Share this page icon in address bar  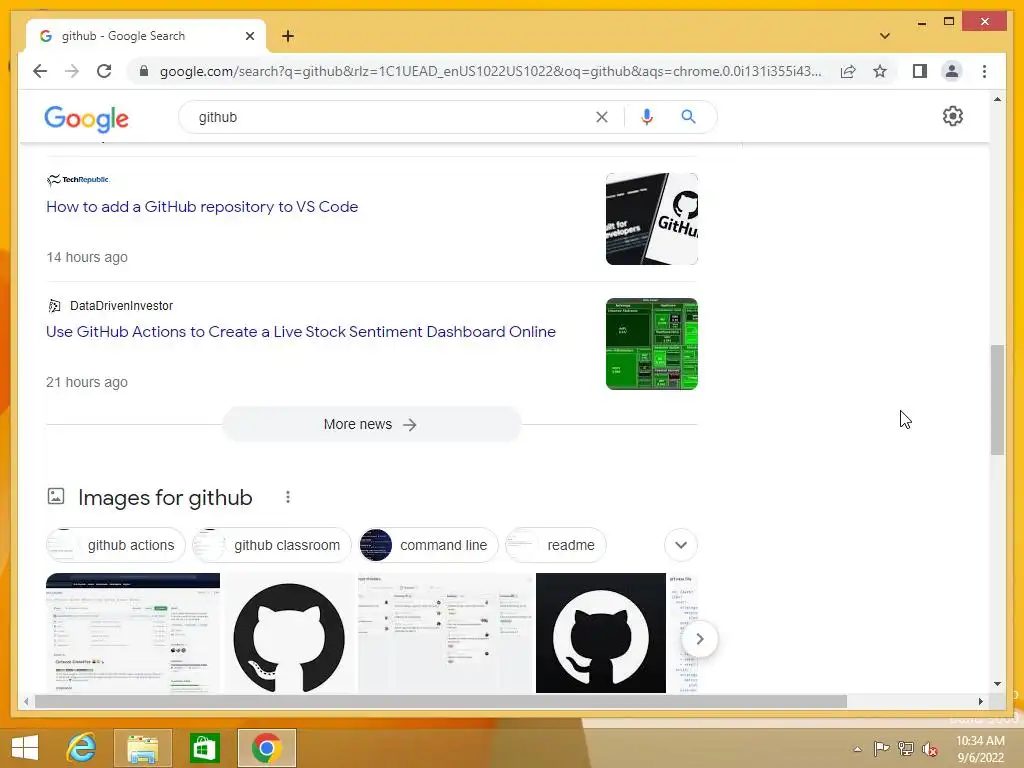click(x=848, y=71)
